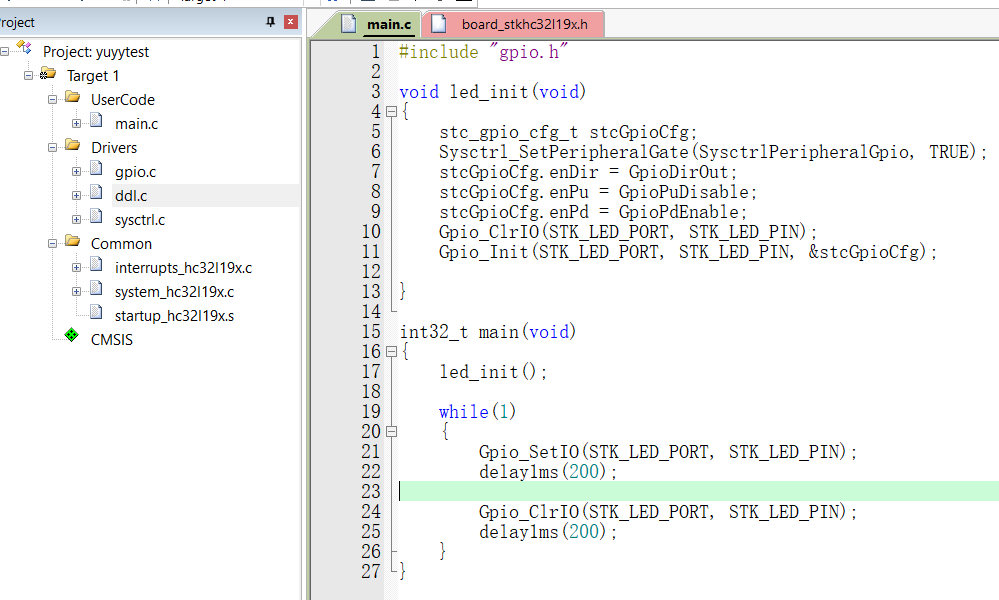Image resolution: width=999 pixels, height=600 pixels.
Task: Expand the ddl.c file node
Action: coord(76,196)
